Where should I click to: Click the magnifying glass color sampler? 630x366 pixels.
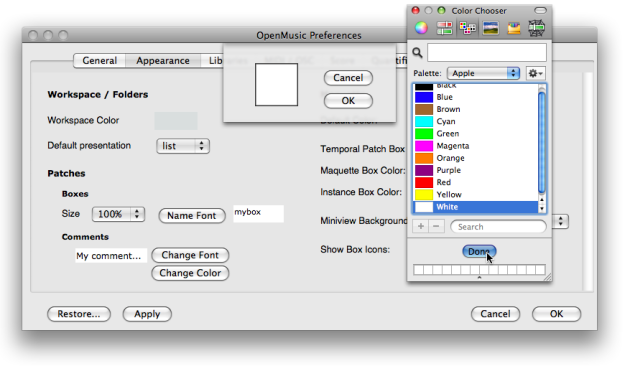(x=417, y=53)
